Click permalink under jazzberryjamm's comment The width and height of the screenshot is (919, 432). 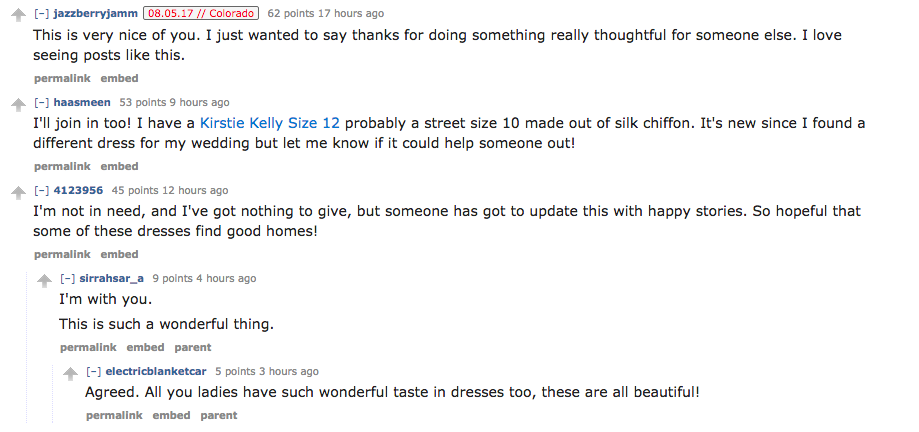click(62, 78)
